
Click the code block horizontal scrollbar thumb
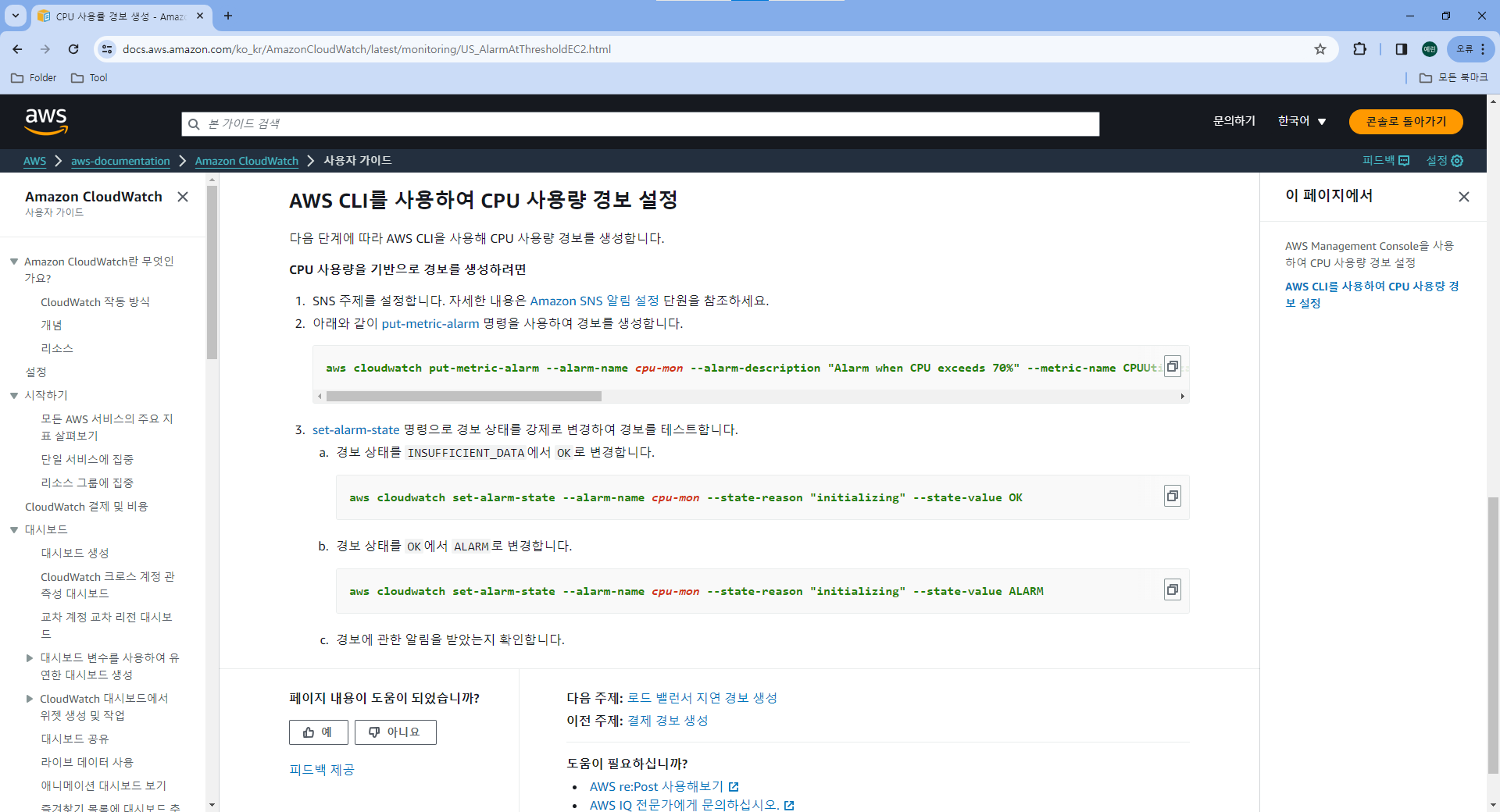464,397
